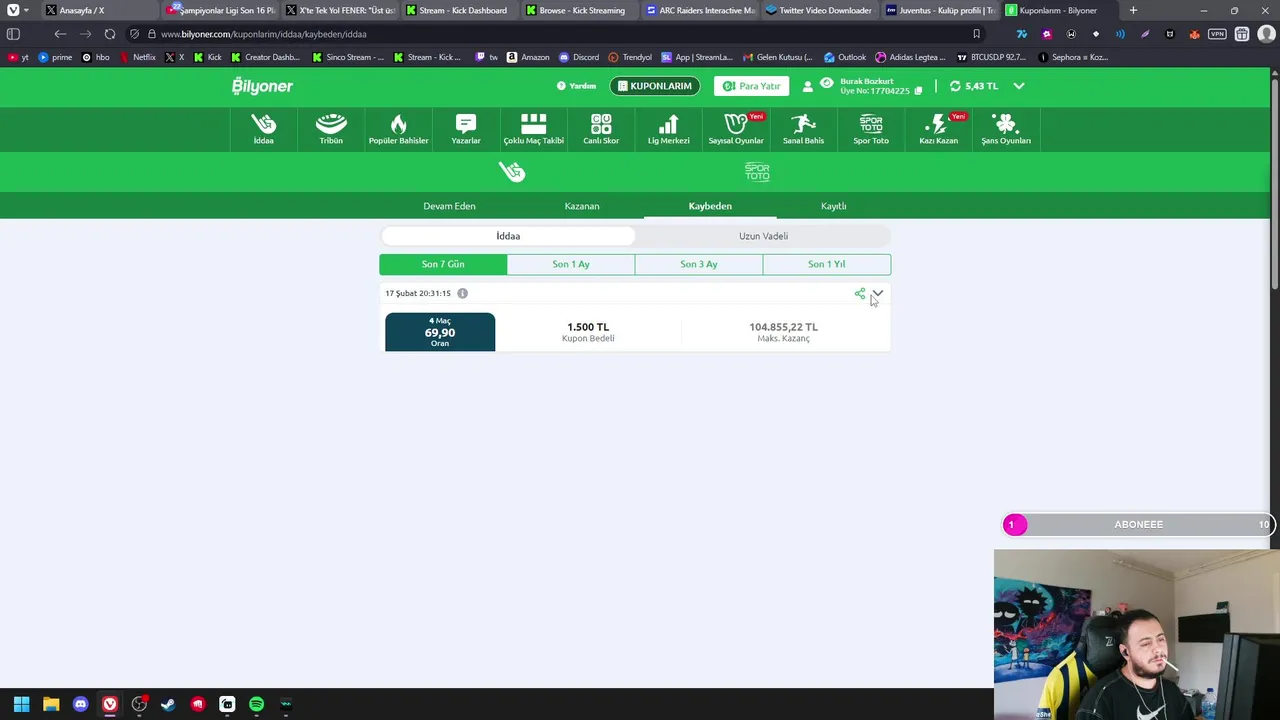The height and width of the screenshot is (720, 1280).
Task: Toggle balance visibility eye icon
Action: coord(826,82)
